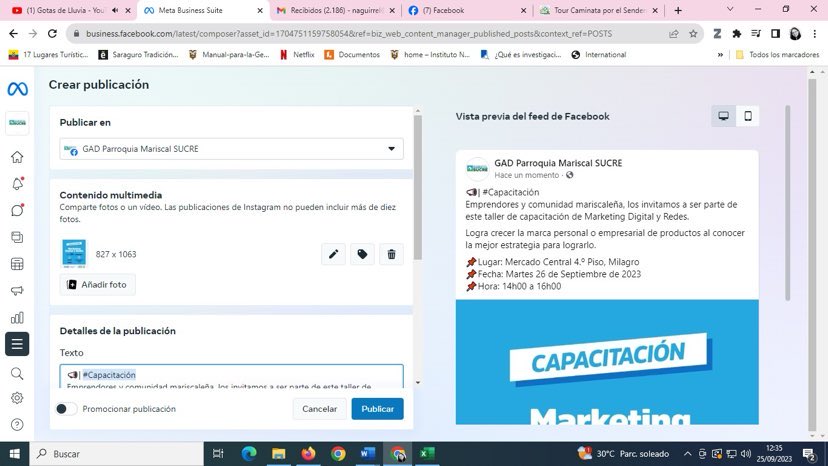Click the Añadir foto button
The height and width of the screenshot is (466, 828).
(98, 285)
